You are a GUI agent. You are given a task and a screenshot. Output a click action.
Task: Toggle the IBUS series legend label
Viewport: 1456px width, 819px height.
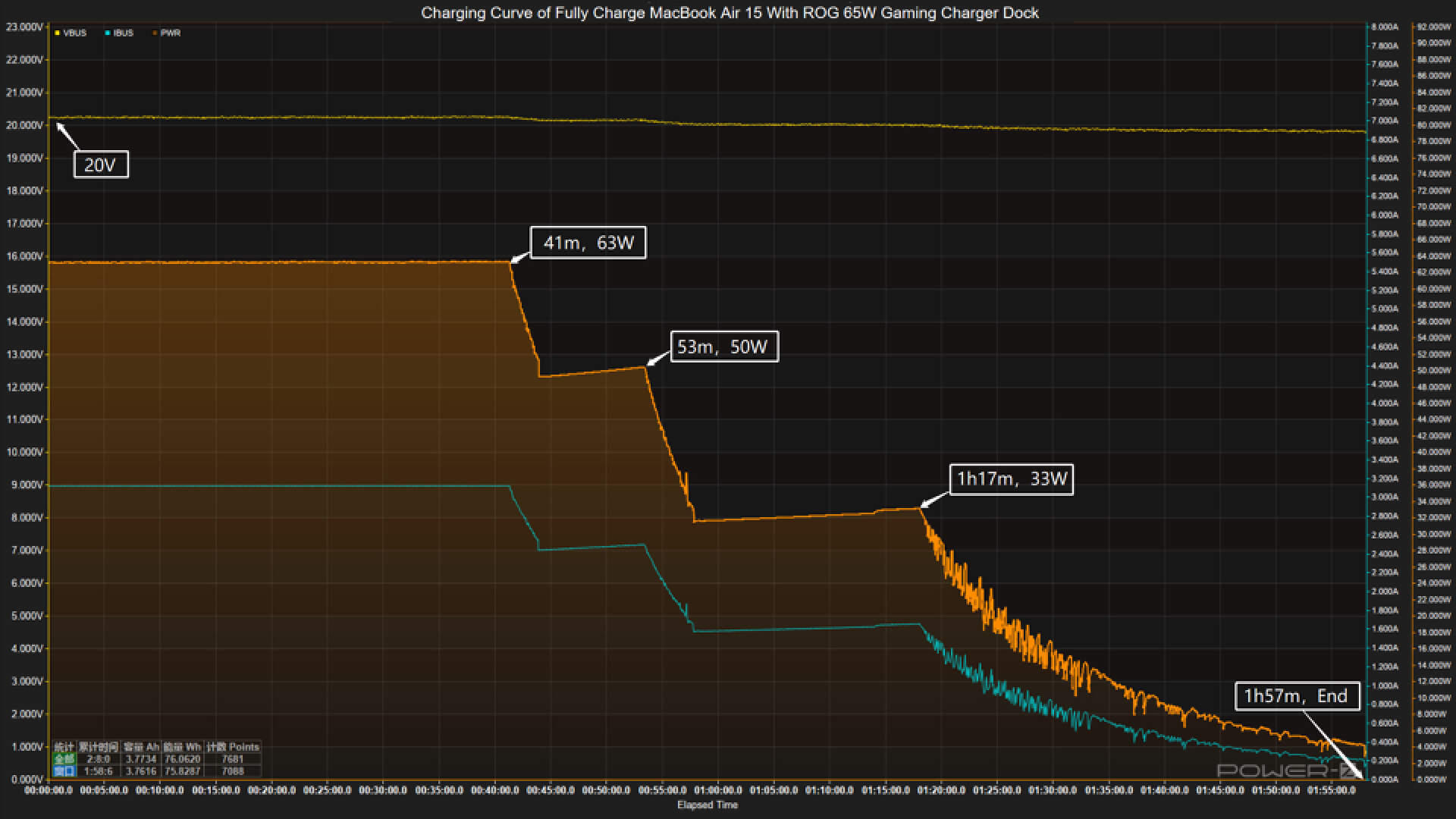click(124, 33)
